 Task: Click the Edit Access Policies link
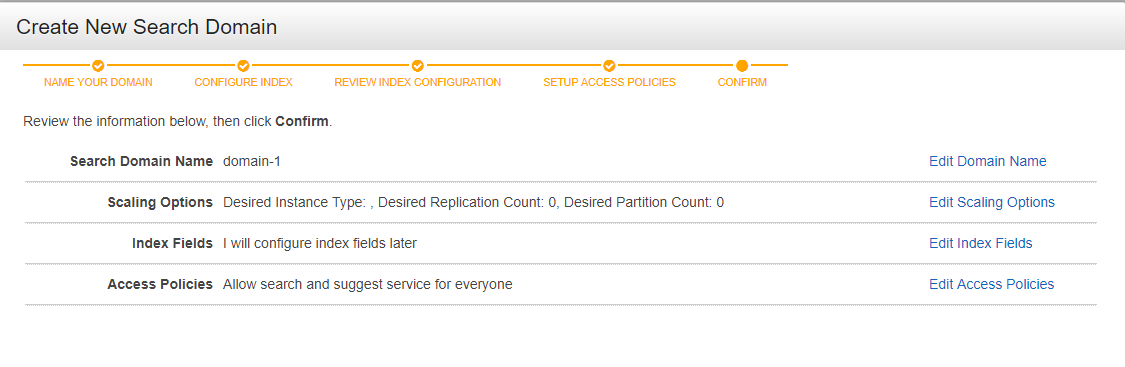coord(992,285)
